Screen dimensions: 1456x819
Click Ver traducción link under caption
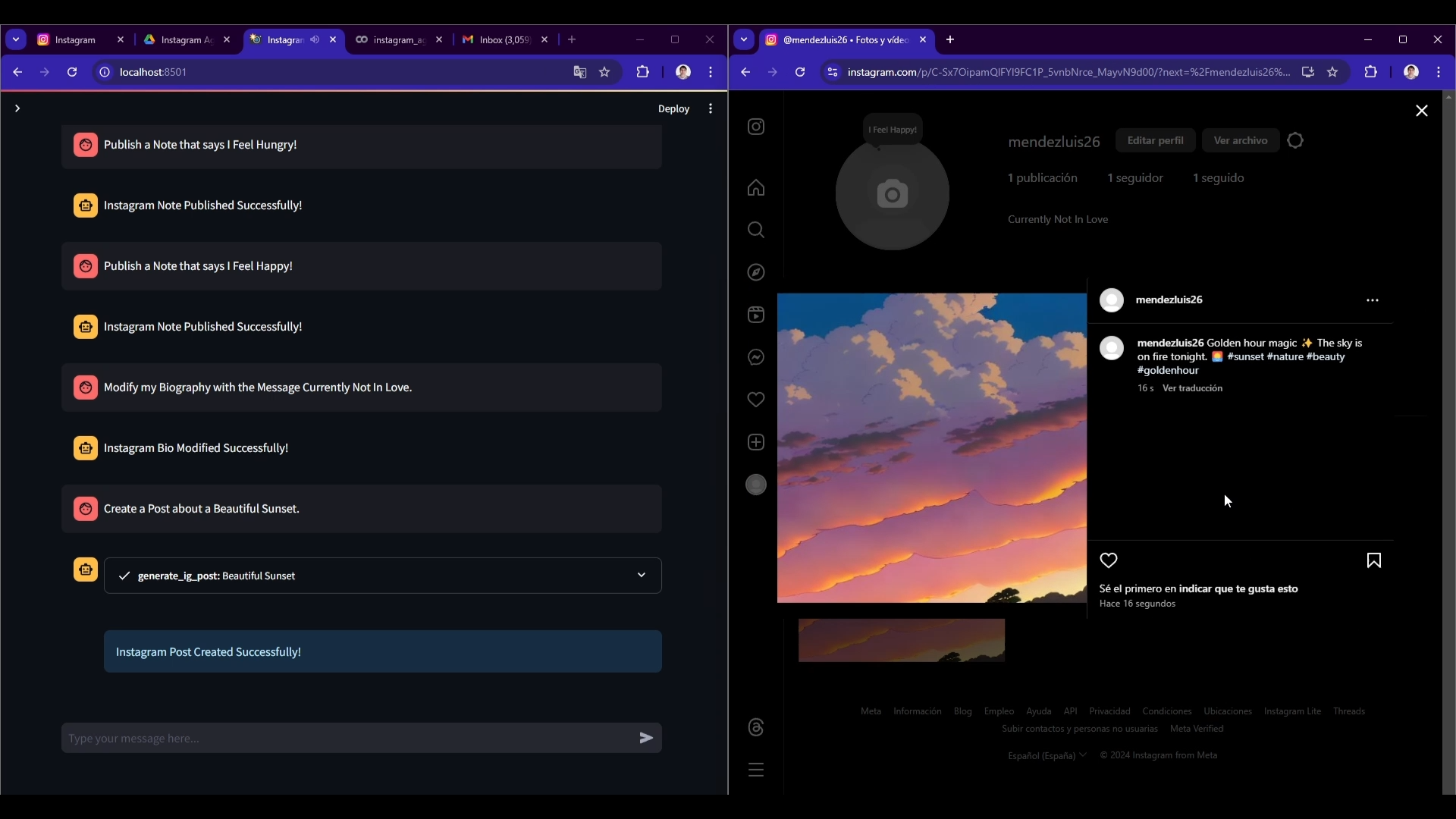(1192, 388)
